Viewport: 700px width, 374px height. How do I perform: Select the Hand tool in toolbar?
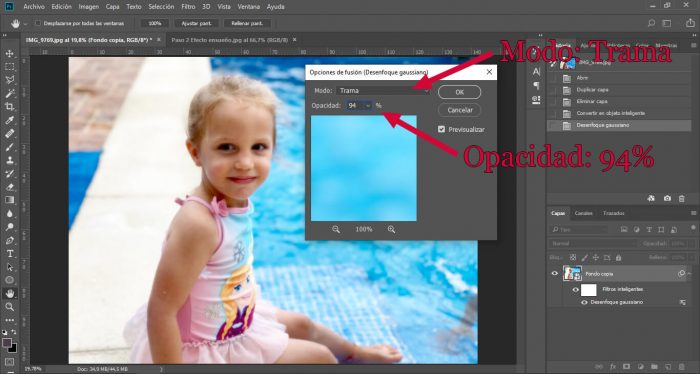pos(9,293)
